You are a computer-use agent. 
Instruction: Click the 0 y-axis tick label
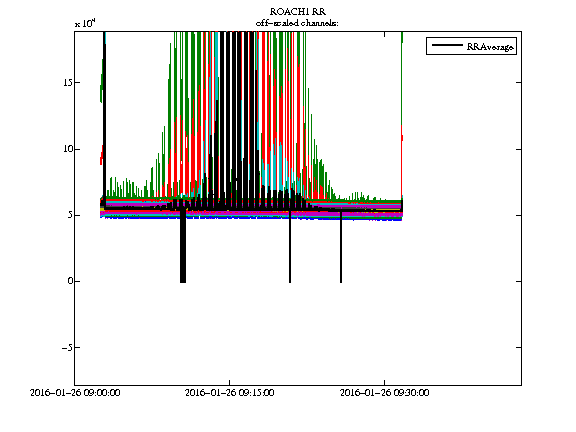click(x=69, y=281)
